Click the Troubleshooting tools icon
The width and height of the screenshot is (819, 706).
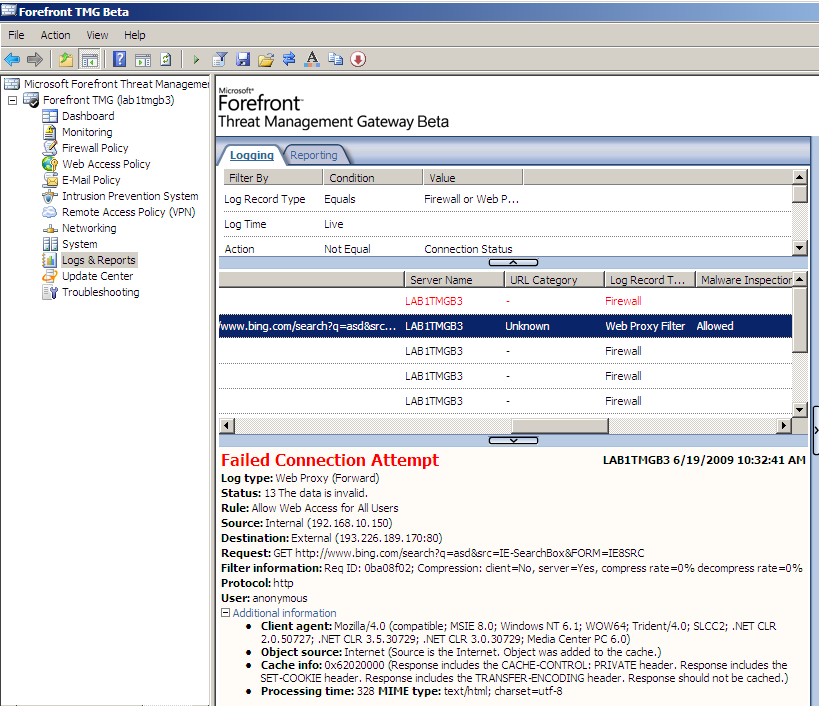pyautogui.click(x=50, y=292)
